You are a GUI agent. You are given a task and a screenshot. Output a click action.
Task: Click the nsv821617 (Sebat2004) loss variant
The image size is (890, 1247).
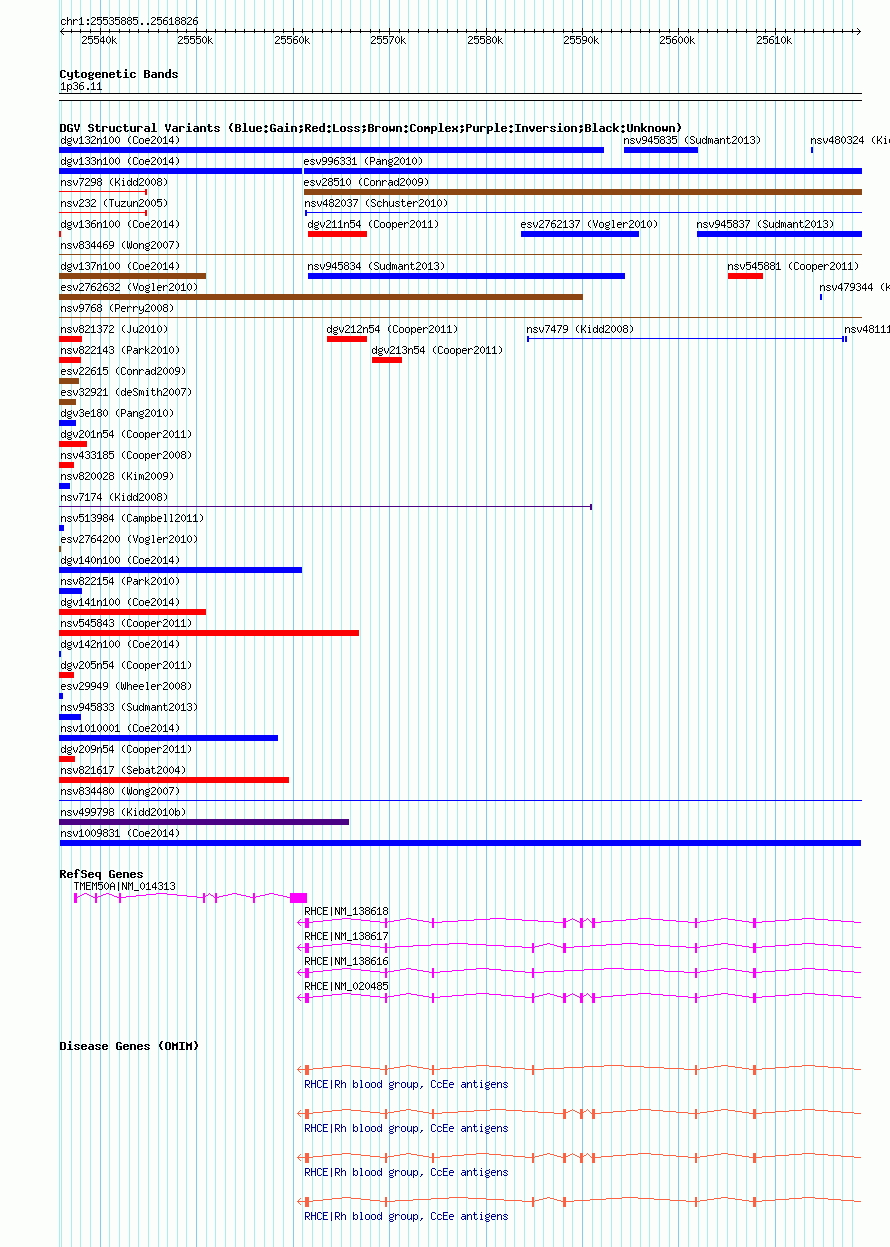click(x=174, y=780)
